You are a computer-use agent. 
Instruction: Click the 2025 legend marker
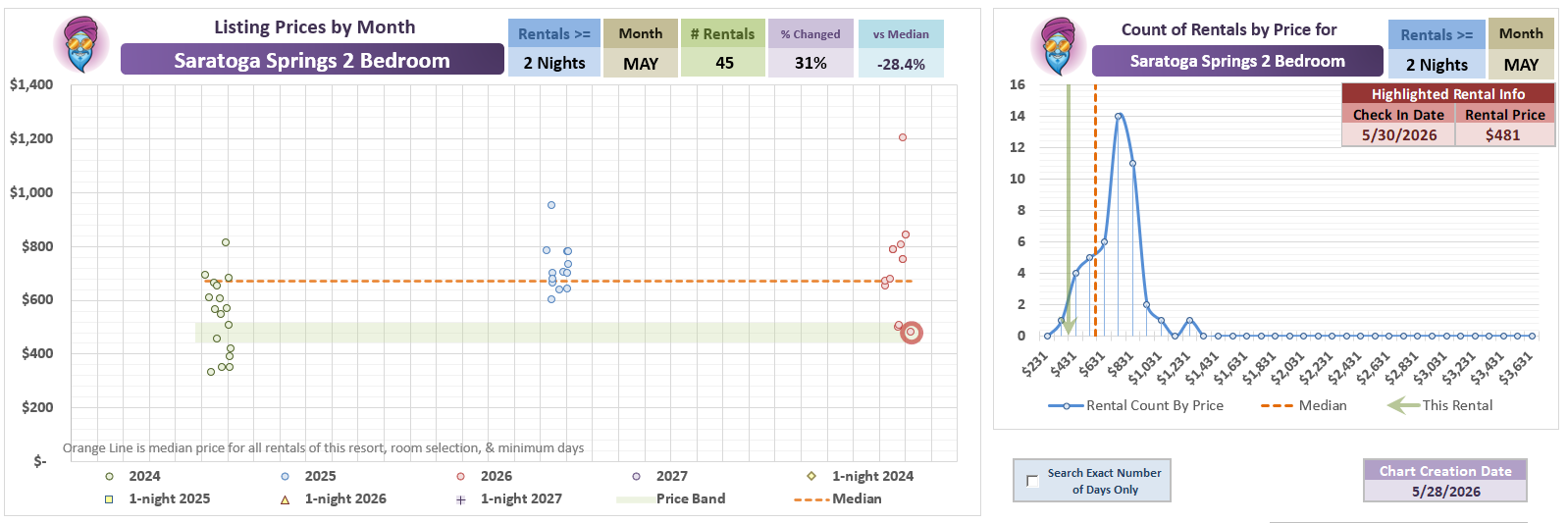[x=286, y=476]
